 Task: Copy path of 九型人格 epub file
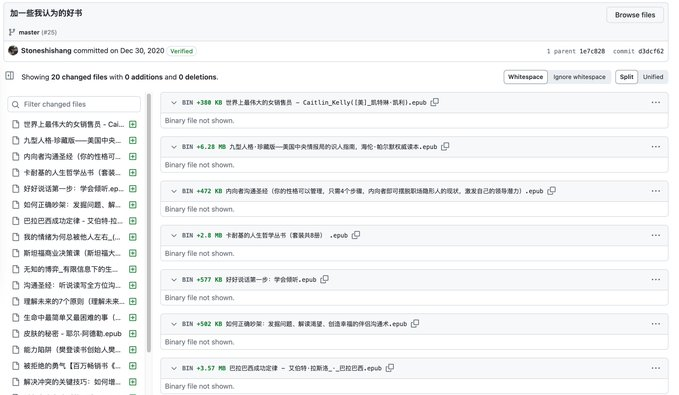[445, 146]
